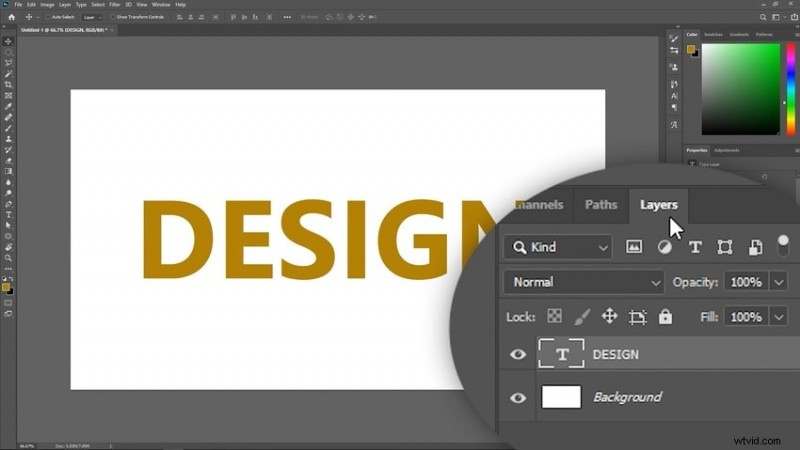The height and width of the screenshot is (450, 800).
Task: Switch to the Swatches tab
Action: (x=713, y=35)
